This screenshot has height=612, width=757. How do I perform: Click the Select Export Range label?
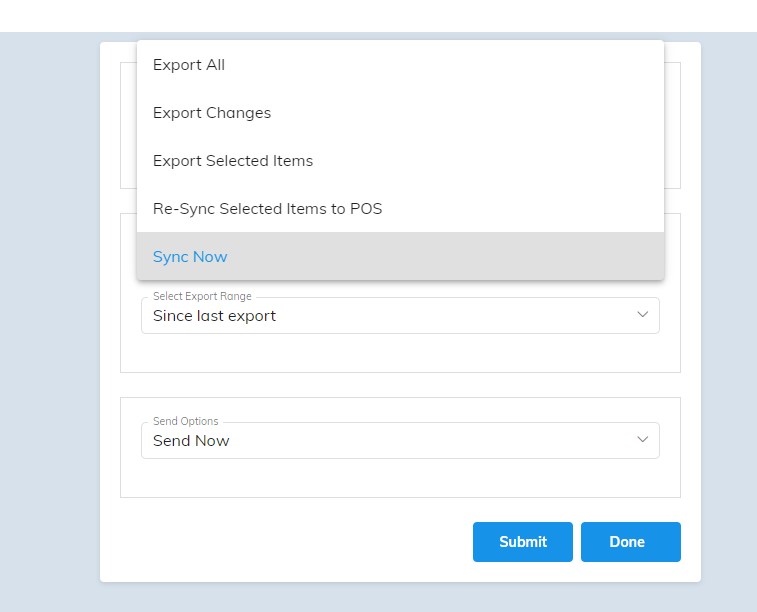(202, 296)
